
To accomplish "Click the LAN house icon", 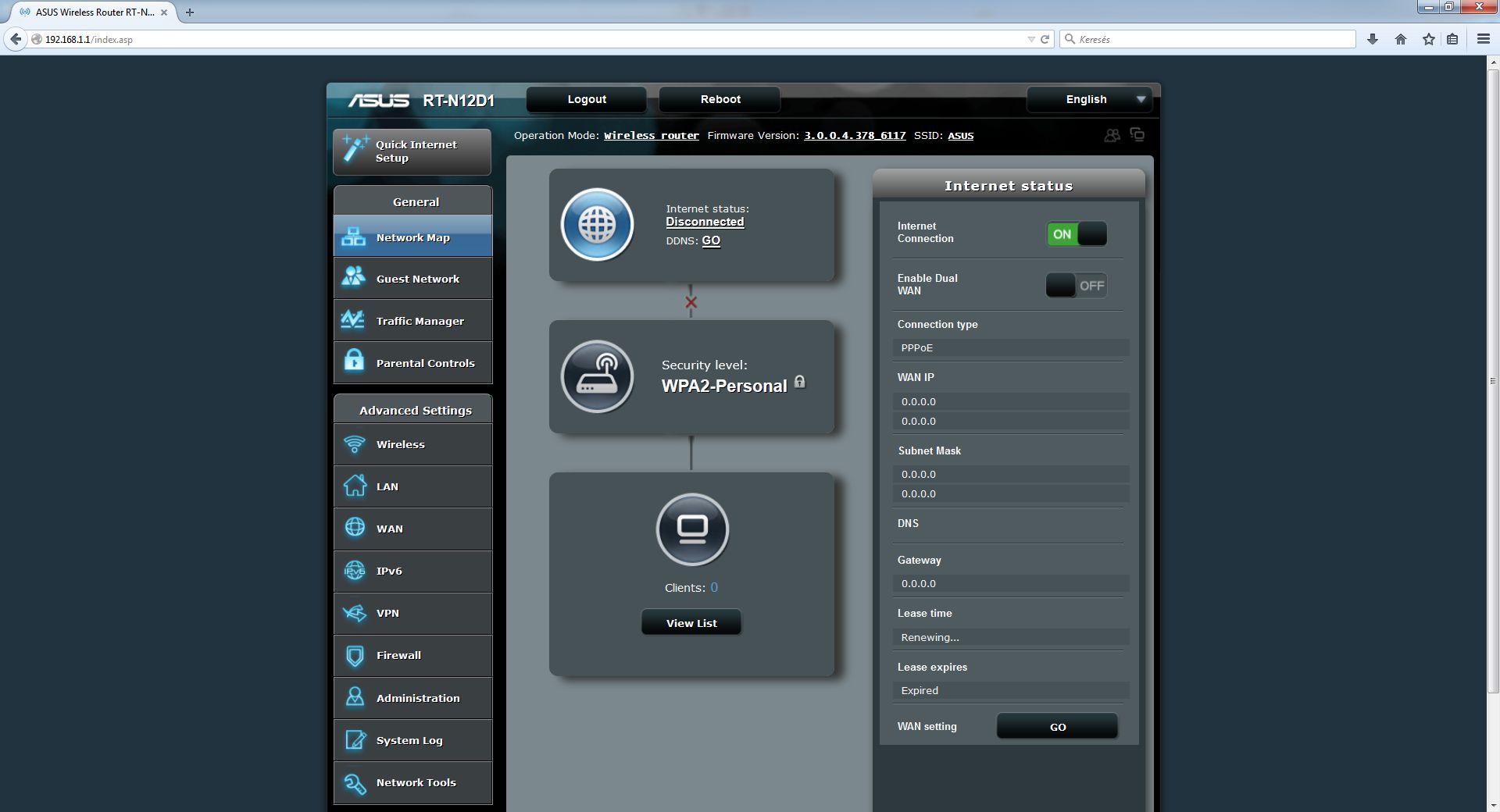I will coord(355,485).
